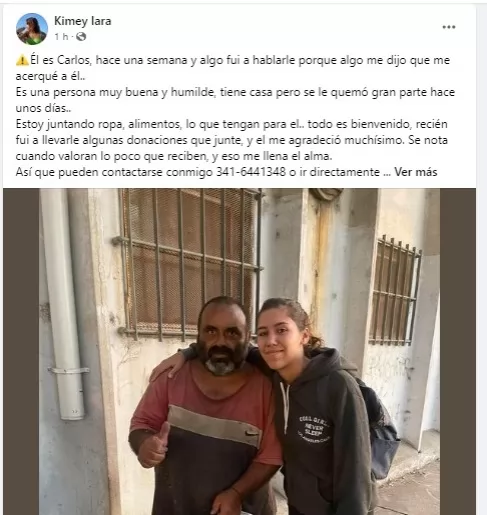The width and height of the screenshot is (487, 515).
Task: Click the line starting Estoy juntando ropa
Action: 232,124
